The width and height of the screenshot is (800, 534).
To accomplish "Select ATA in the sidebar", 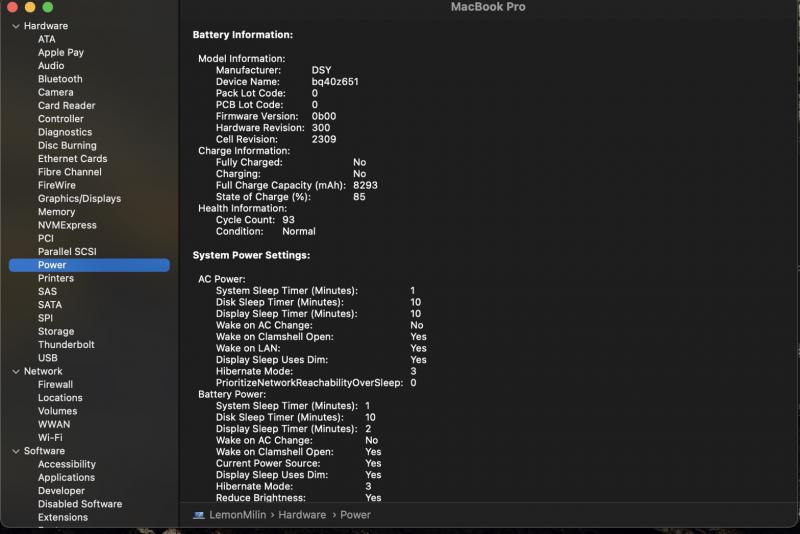I will [x=46, y=39].
